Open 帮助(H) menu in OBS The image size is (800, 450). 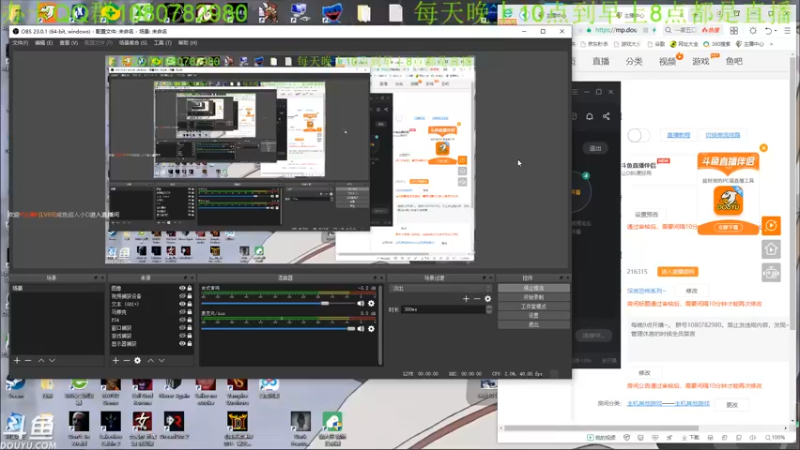188,43
